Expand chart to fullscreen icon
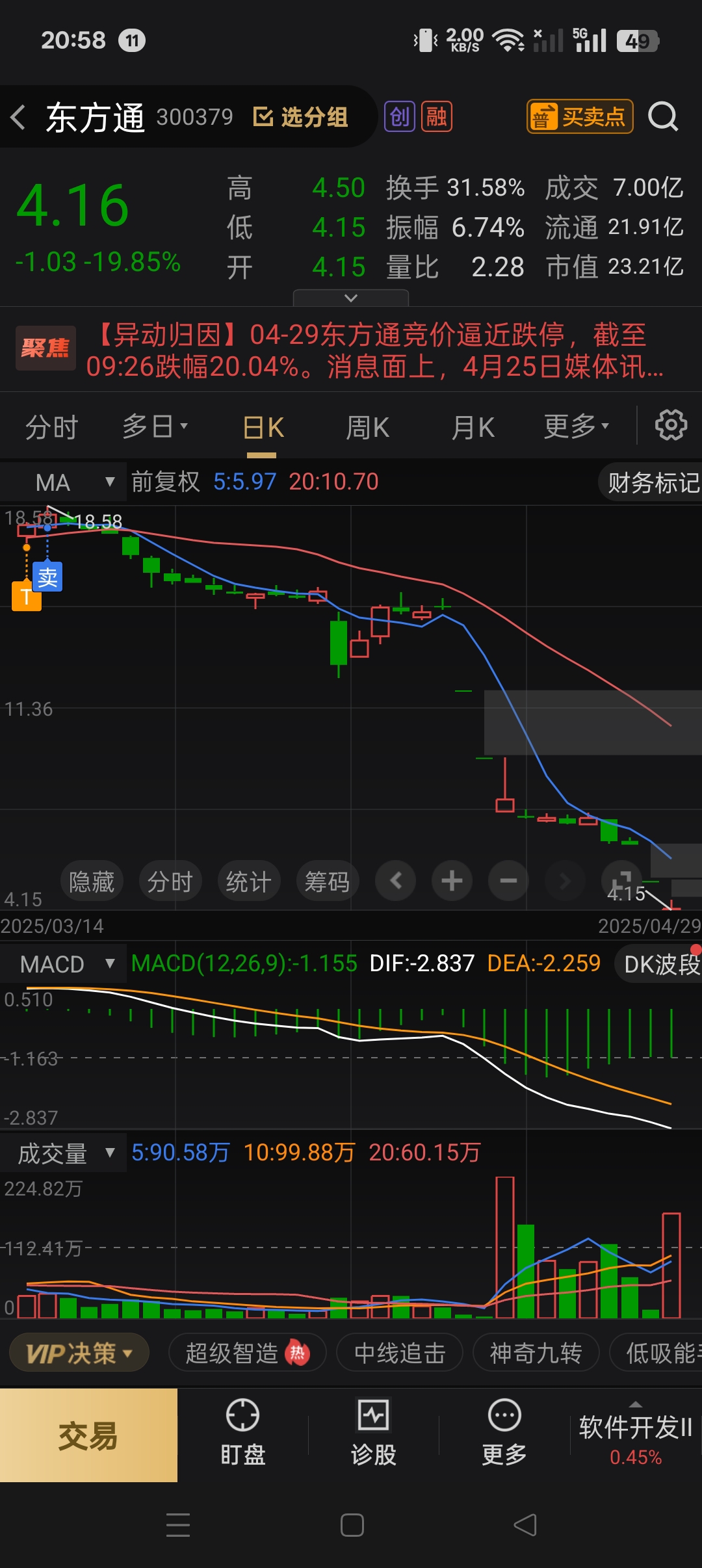The width and height of the screenshot is (702, 1568). pos(621,881)
